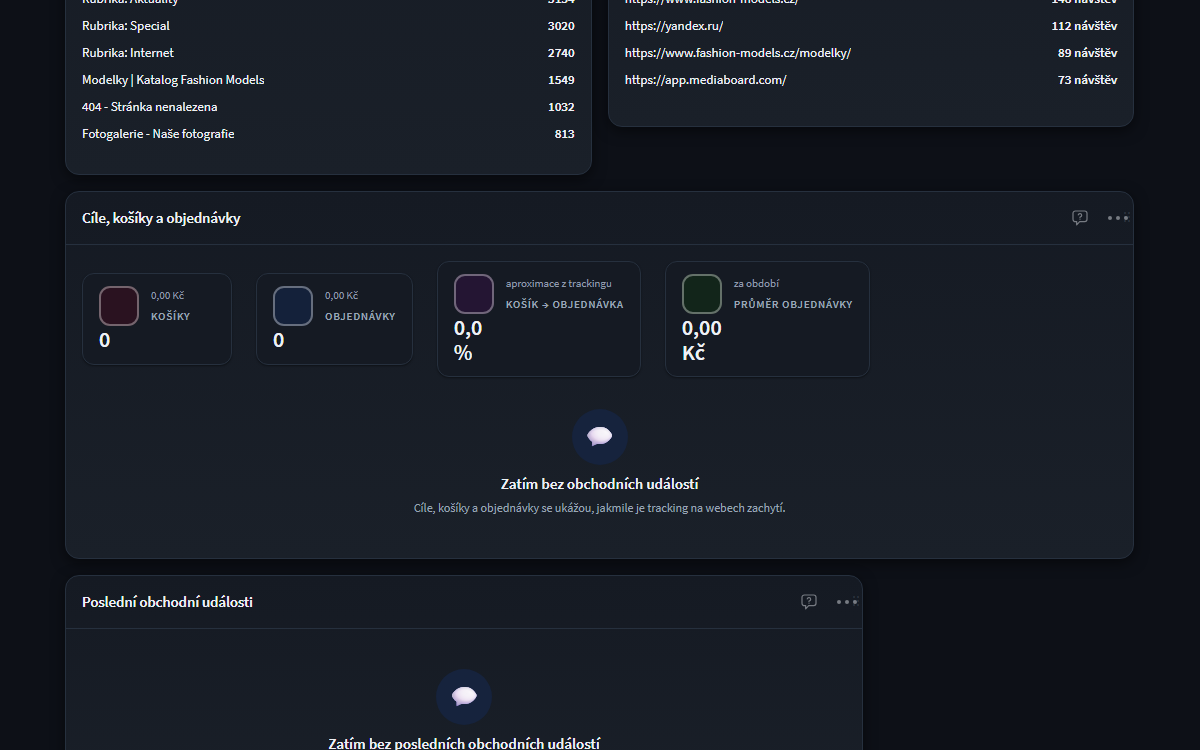Click the 1549 visits value
The image size is (1200, 750).
[x=561, y=80]
